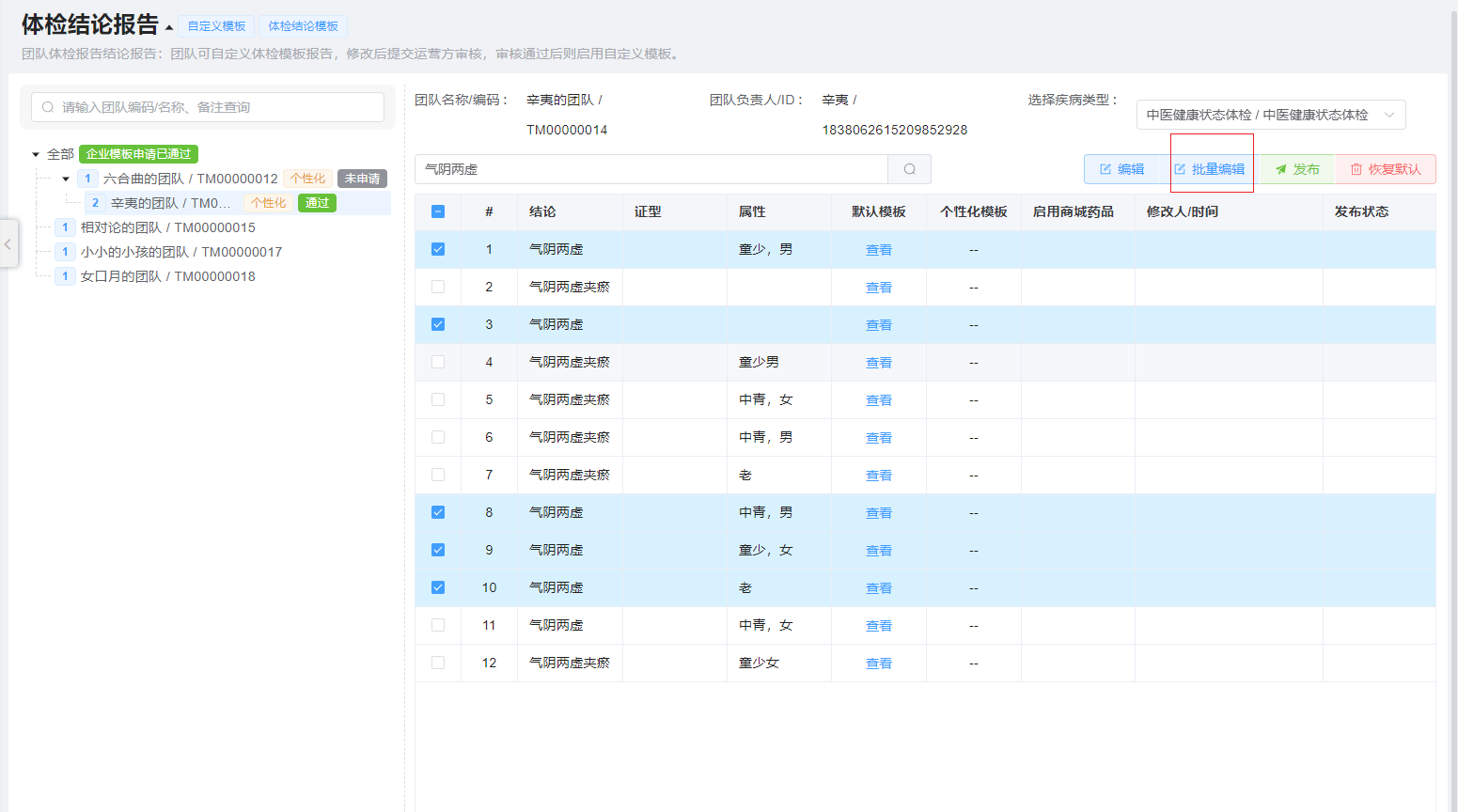This screenshot has height=812, width=1458.
Task: Click the dropdown triangle next to 体检结论报告 title
Action: 169,27
